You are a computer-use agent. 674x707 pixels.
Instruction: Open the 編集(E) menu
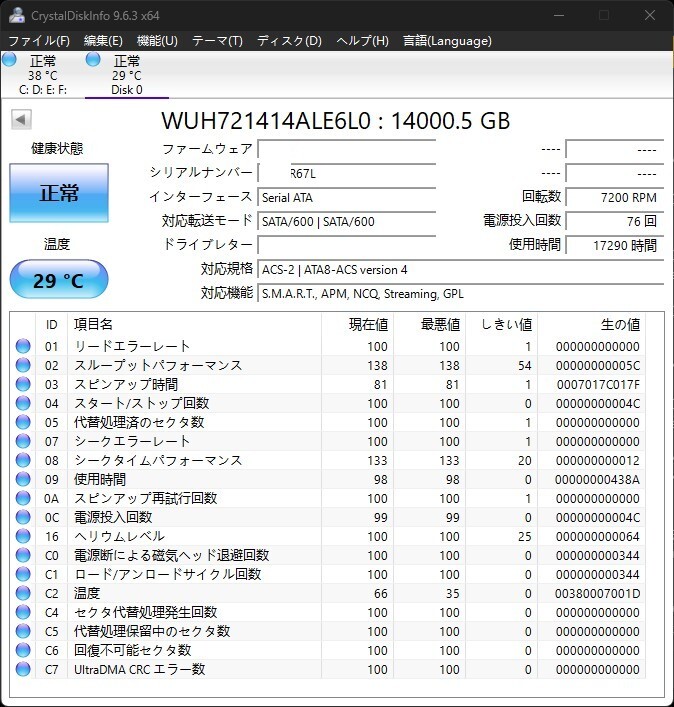(103, 41)
